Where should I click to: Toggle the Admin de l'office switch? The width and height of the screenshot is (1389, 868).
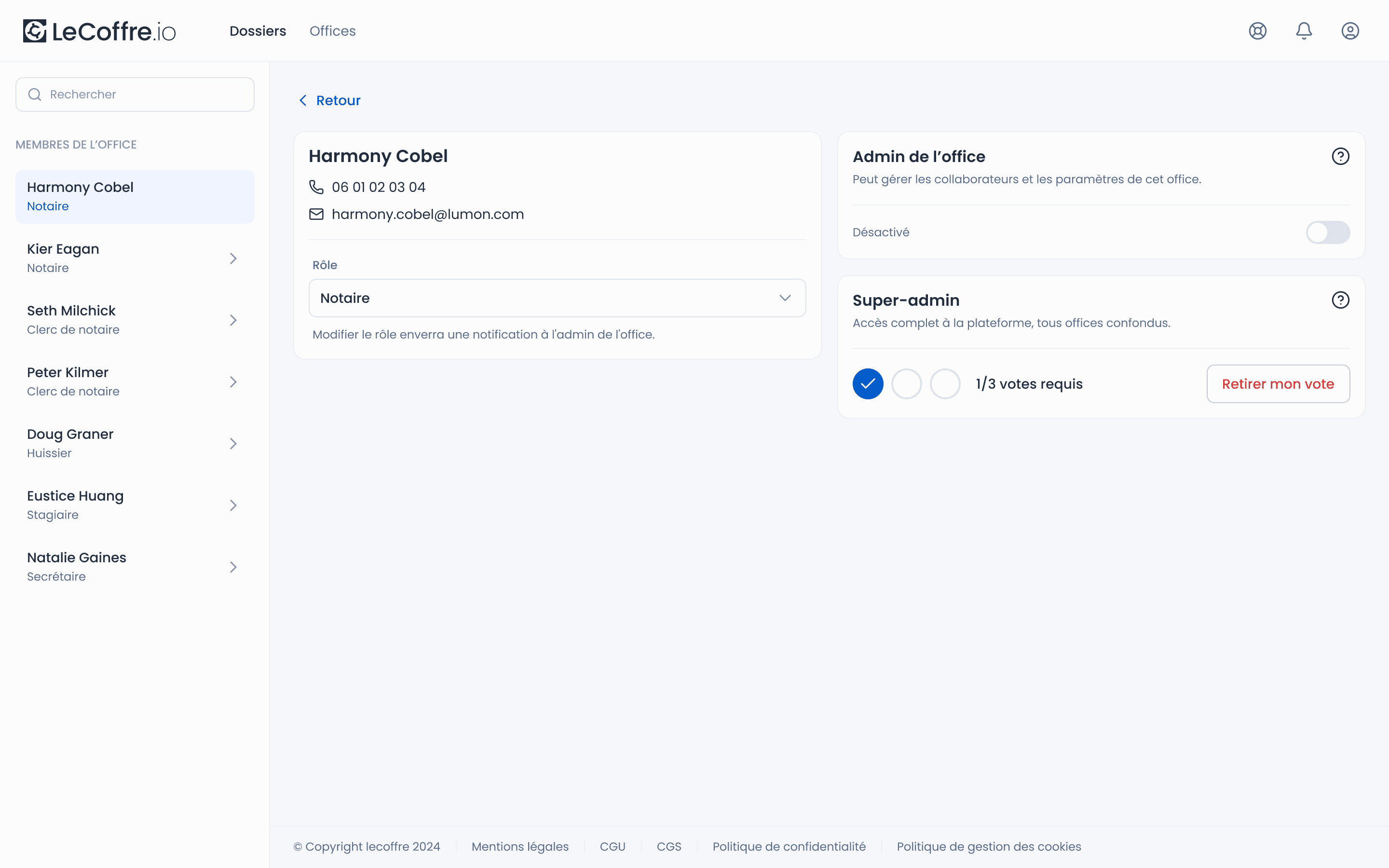point(1328,232)
